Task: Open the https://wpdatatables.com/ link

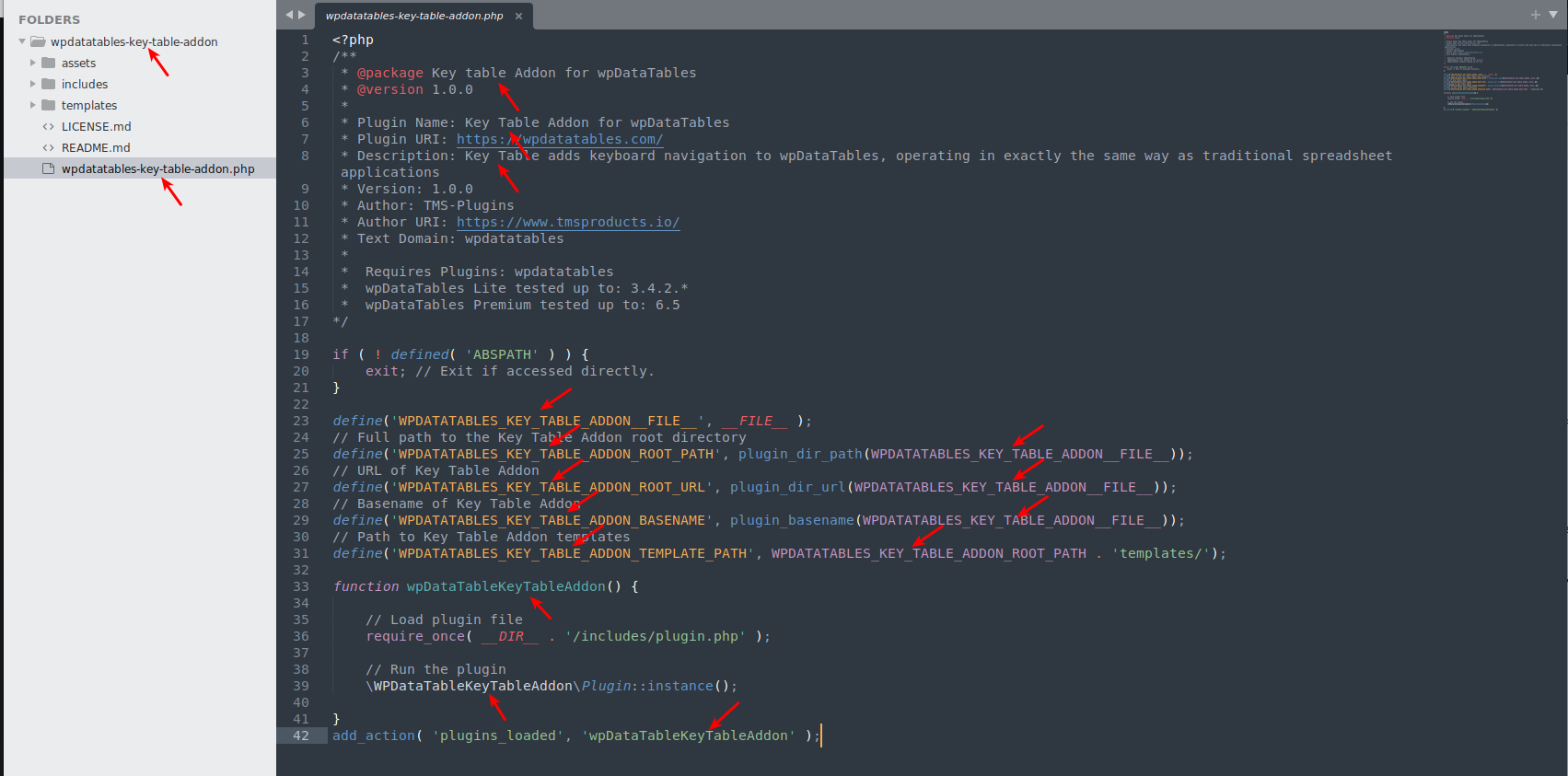Action: click(560, 139)
